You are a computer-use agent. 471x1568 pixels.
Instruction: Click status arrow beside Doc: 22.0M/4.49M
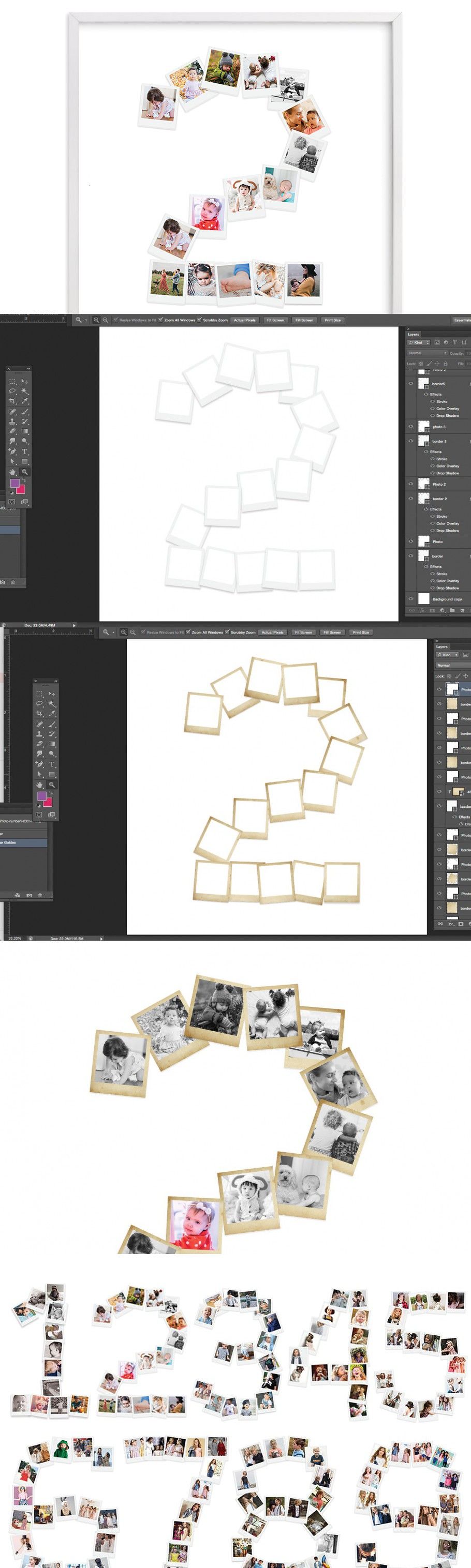[x=75, y=625]
